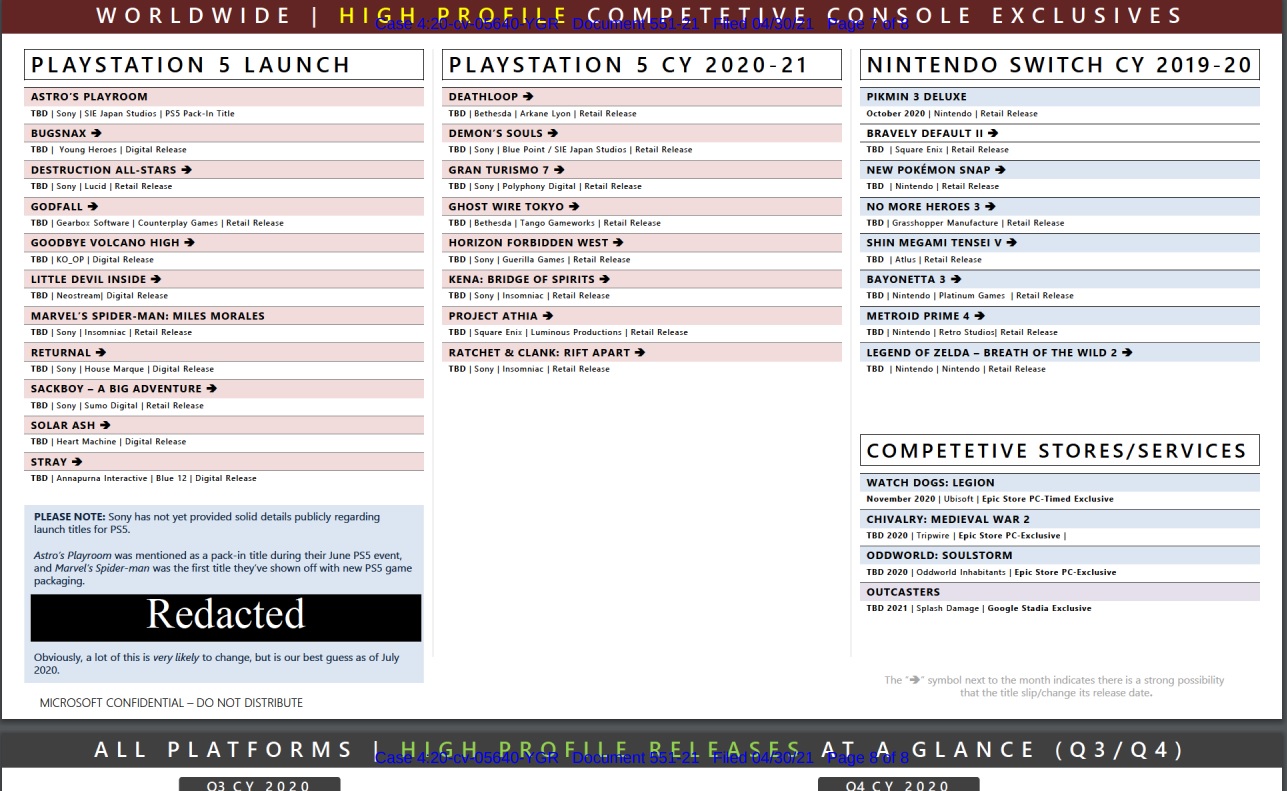Click 'Splash Damage | Google Stadia Exclusive' line

tap(979, 609)
